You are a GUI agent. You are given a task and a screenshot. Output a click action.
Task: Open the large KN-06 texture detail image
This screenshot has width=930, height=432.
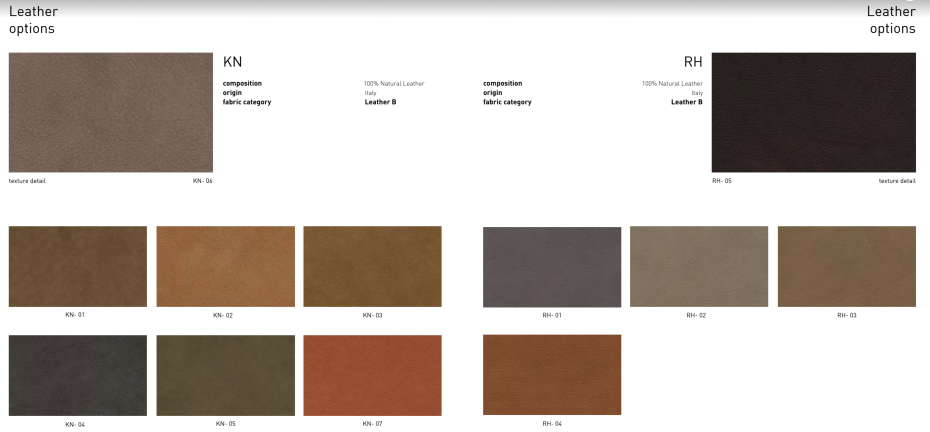pos(110,112)
